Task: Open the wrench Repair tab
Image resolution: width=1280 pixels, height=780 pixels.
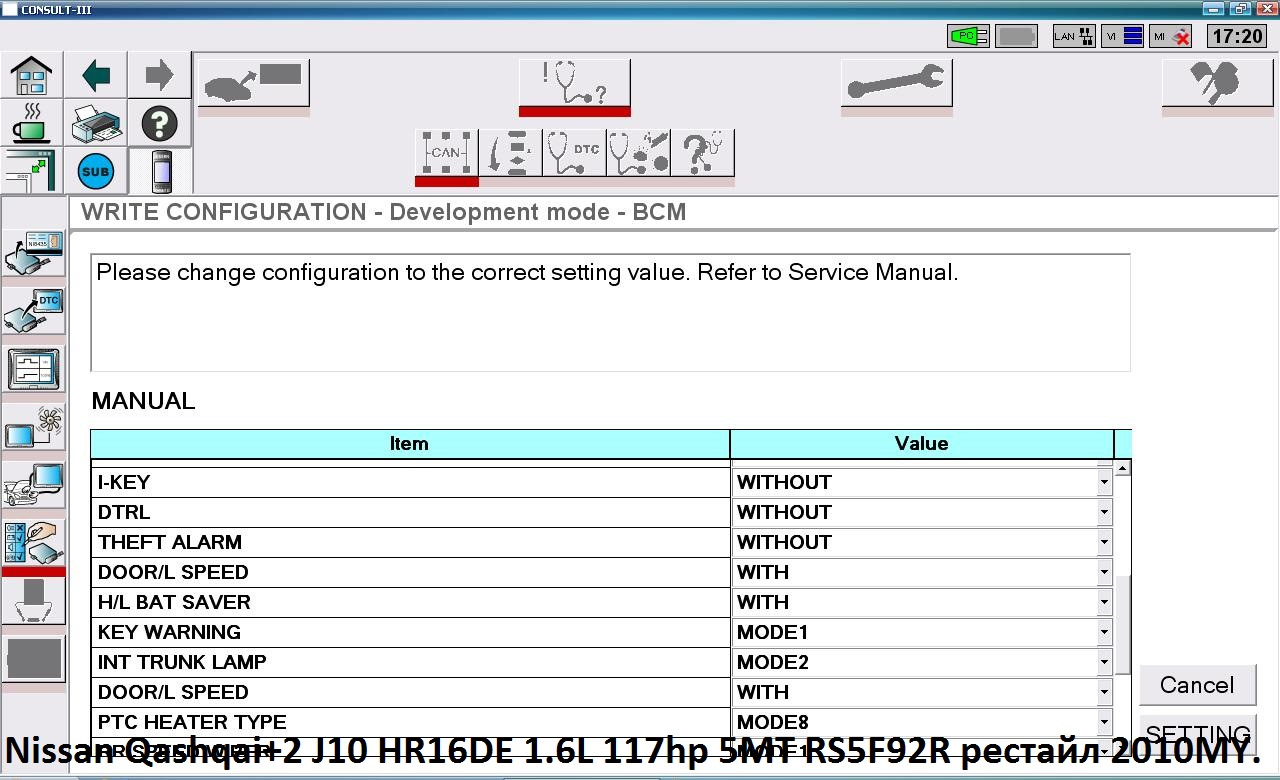Action: [897, 83]
